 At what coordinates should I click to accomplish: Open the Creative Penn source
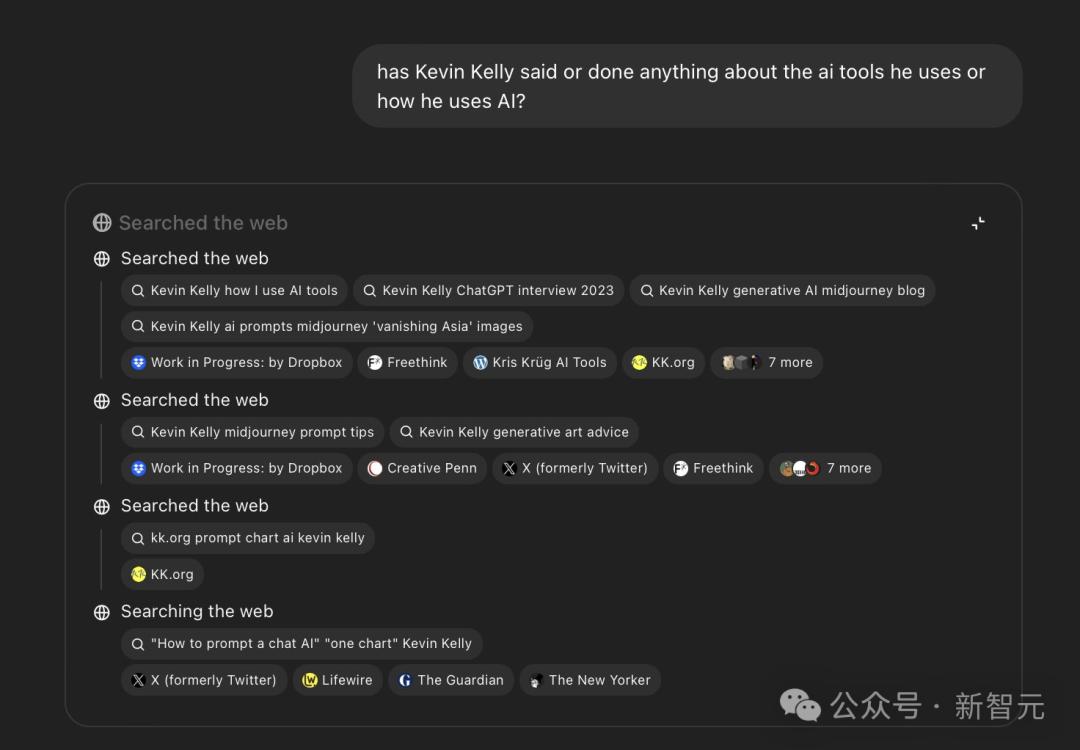click(422, 468)
